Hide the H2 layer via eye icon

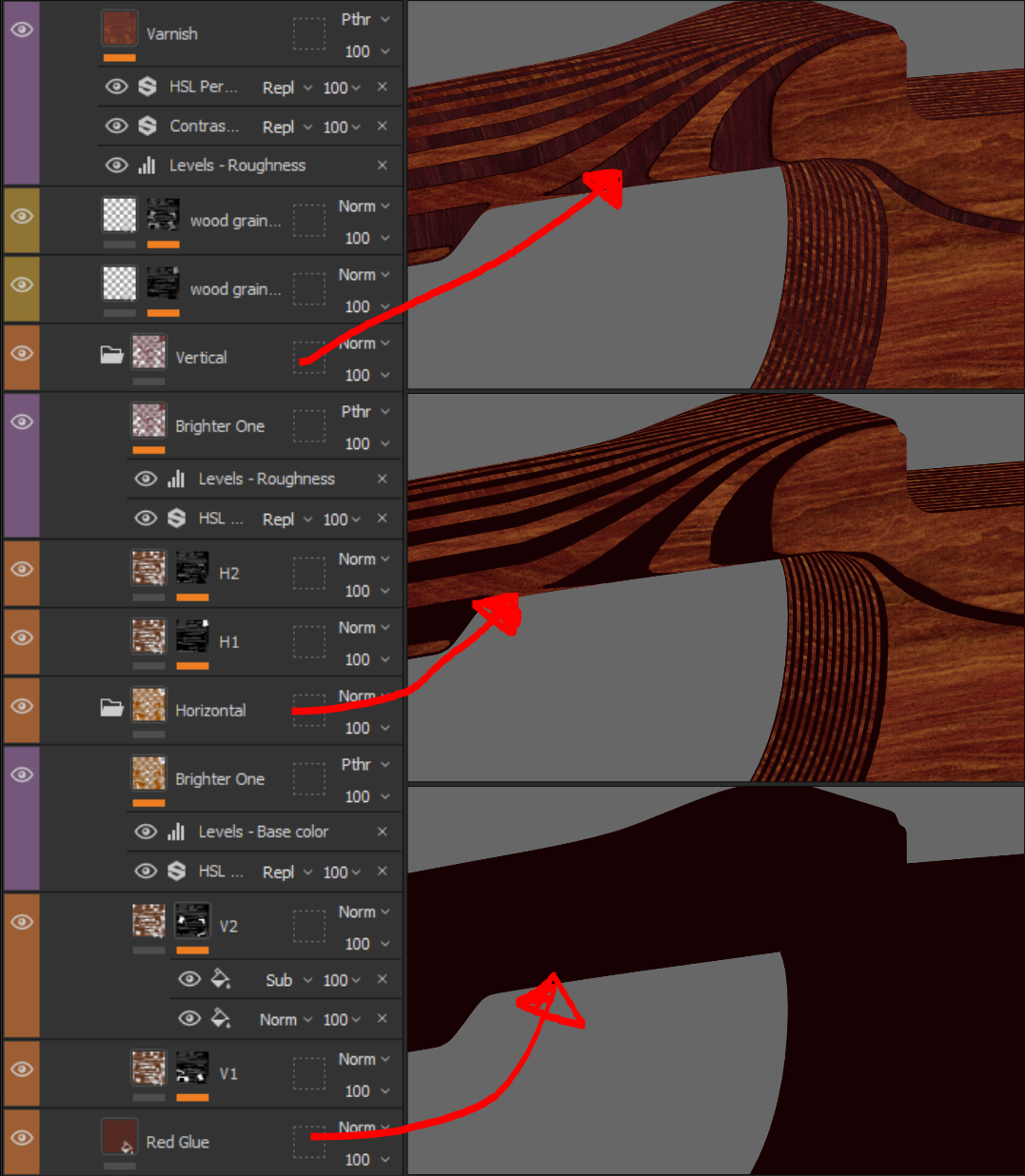click(x=21, y=569)
